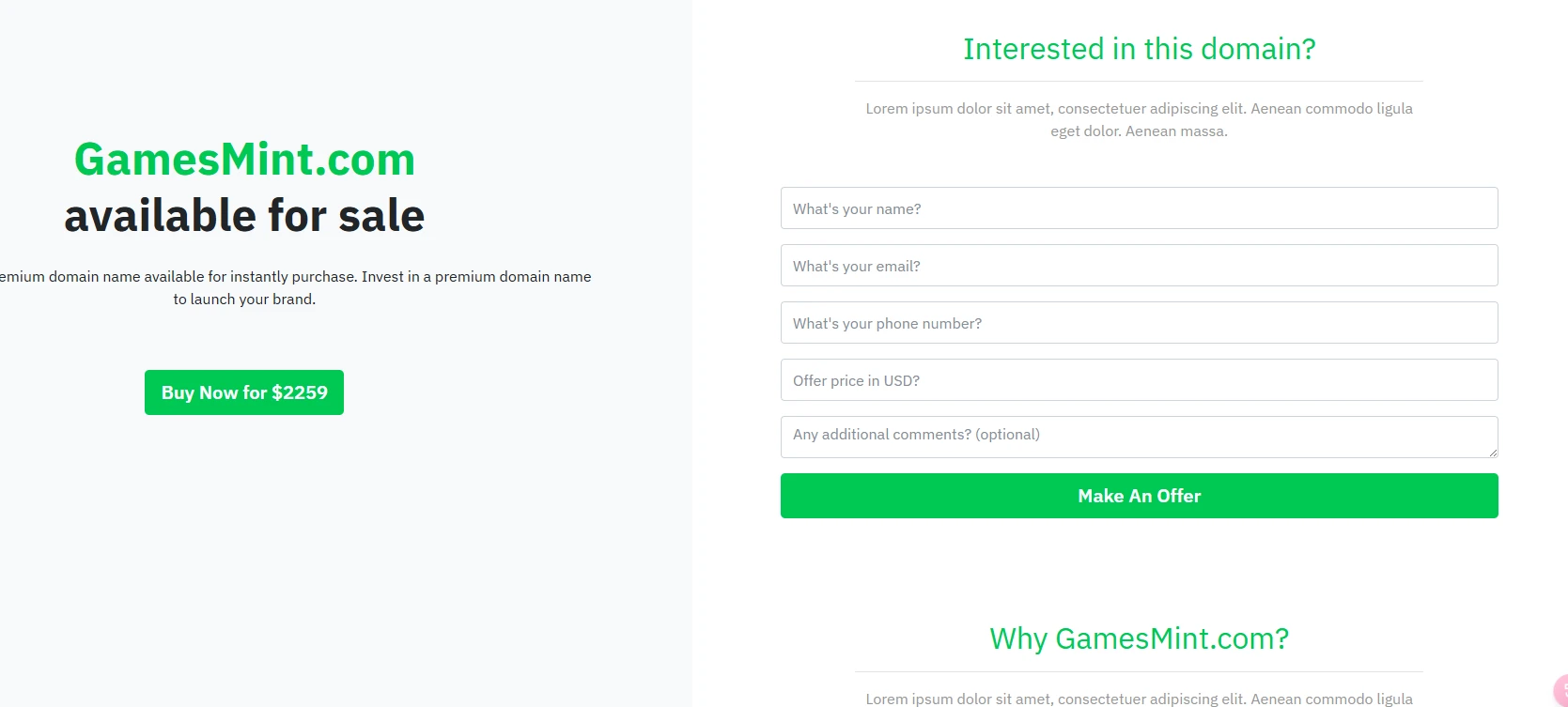This screenshot has height=707, width=1568.
Task: Click the Buy Now for $2259 button
Action: coord(244,392)
